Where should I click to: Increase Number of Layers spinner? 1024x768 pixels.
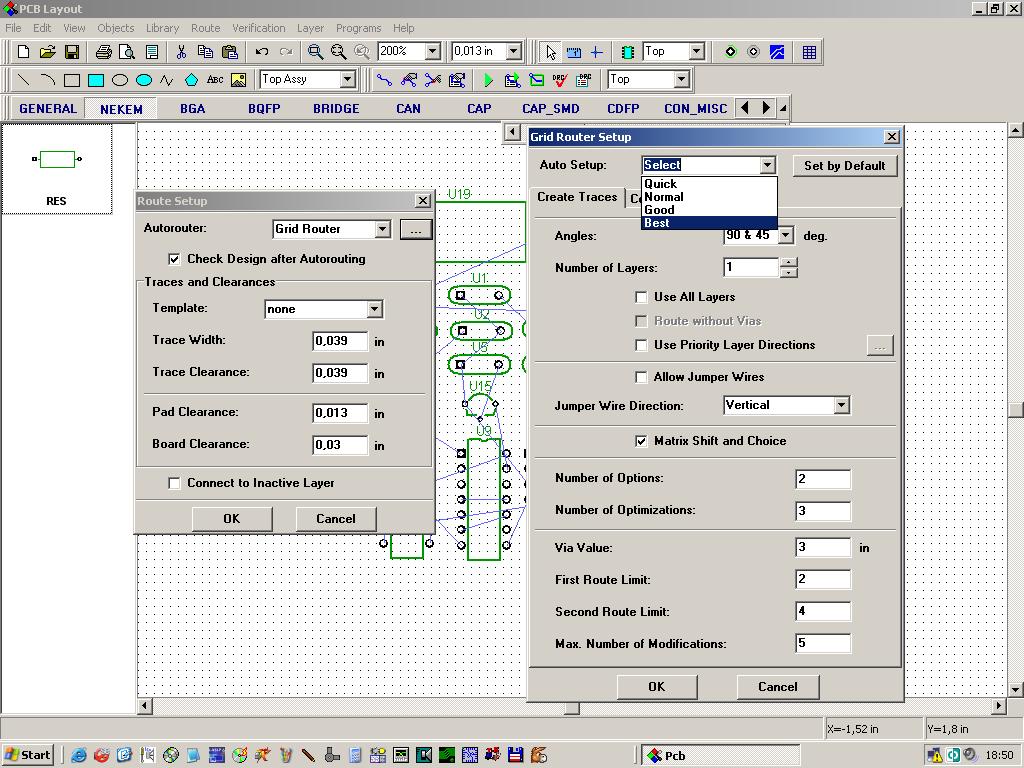[788, 263]
